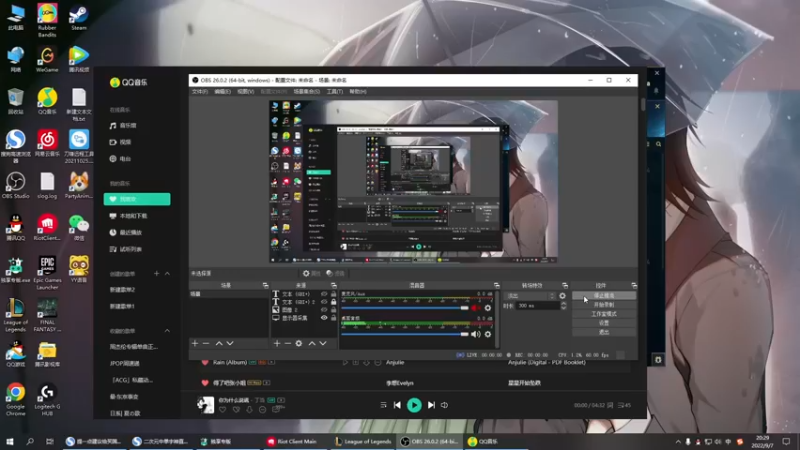Toggle visibility of the first text (GDI+) source
This screenshot has height=450, width=800.
pyautogui.click(x=324, y=294)
